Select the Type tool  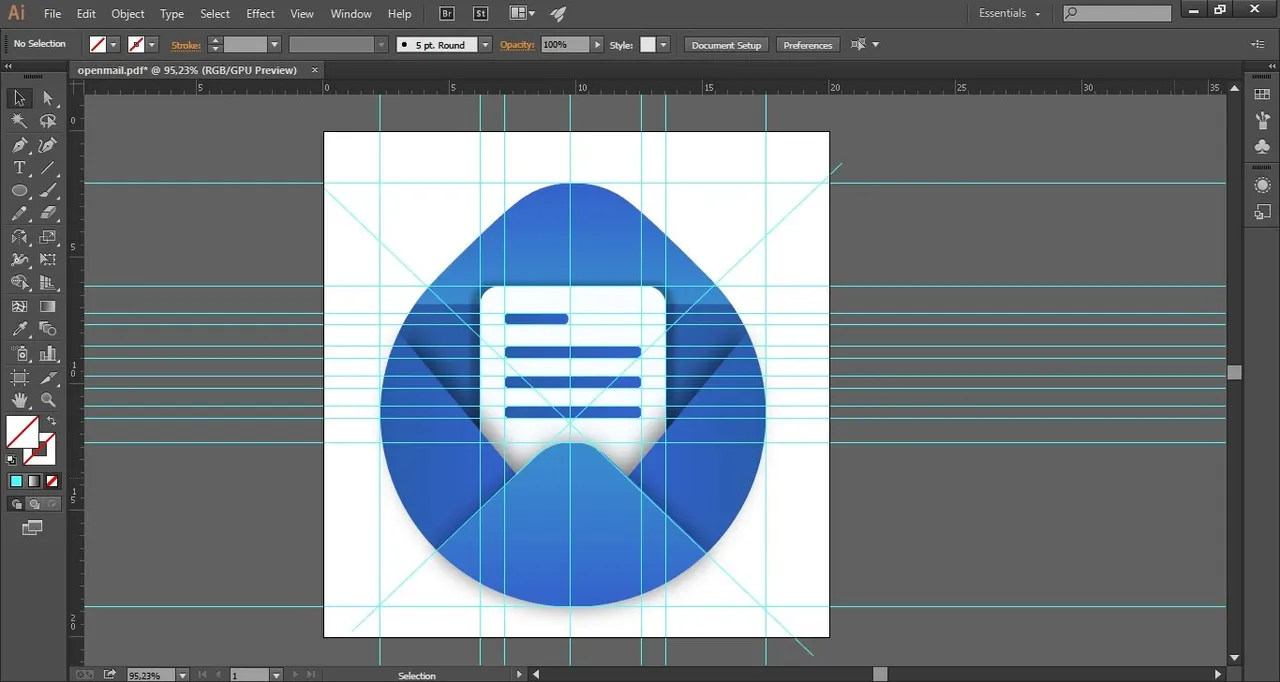coord(19,168)
